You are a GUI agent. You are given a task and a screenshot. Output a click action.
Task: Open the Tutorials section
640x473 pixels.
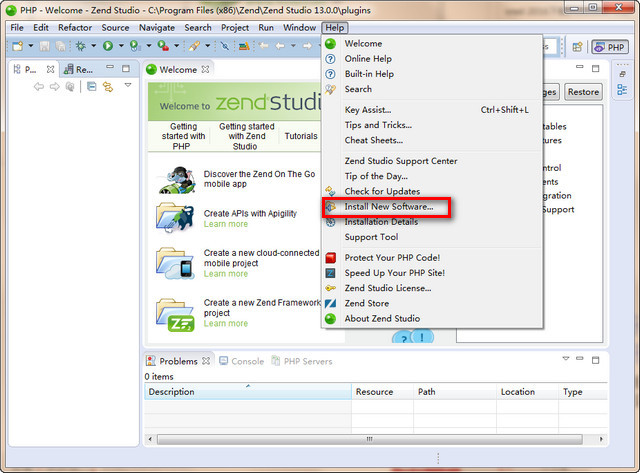[x=301, y=136]
